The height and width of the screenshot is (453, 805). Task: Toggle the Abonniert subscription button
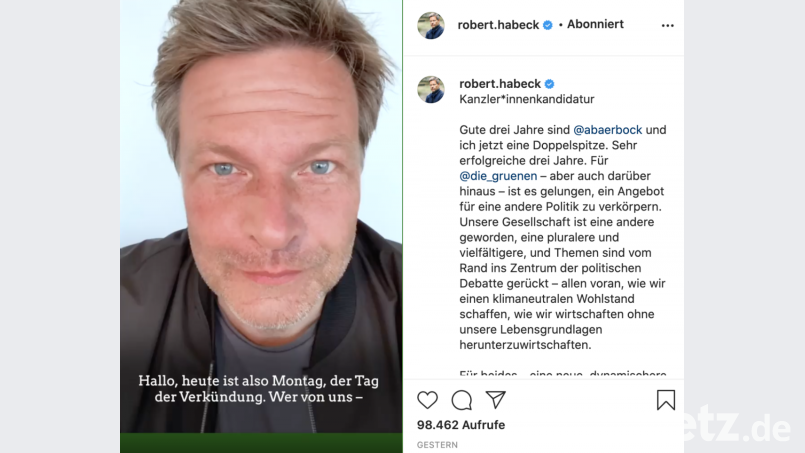click(595, 24)
